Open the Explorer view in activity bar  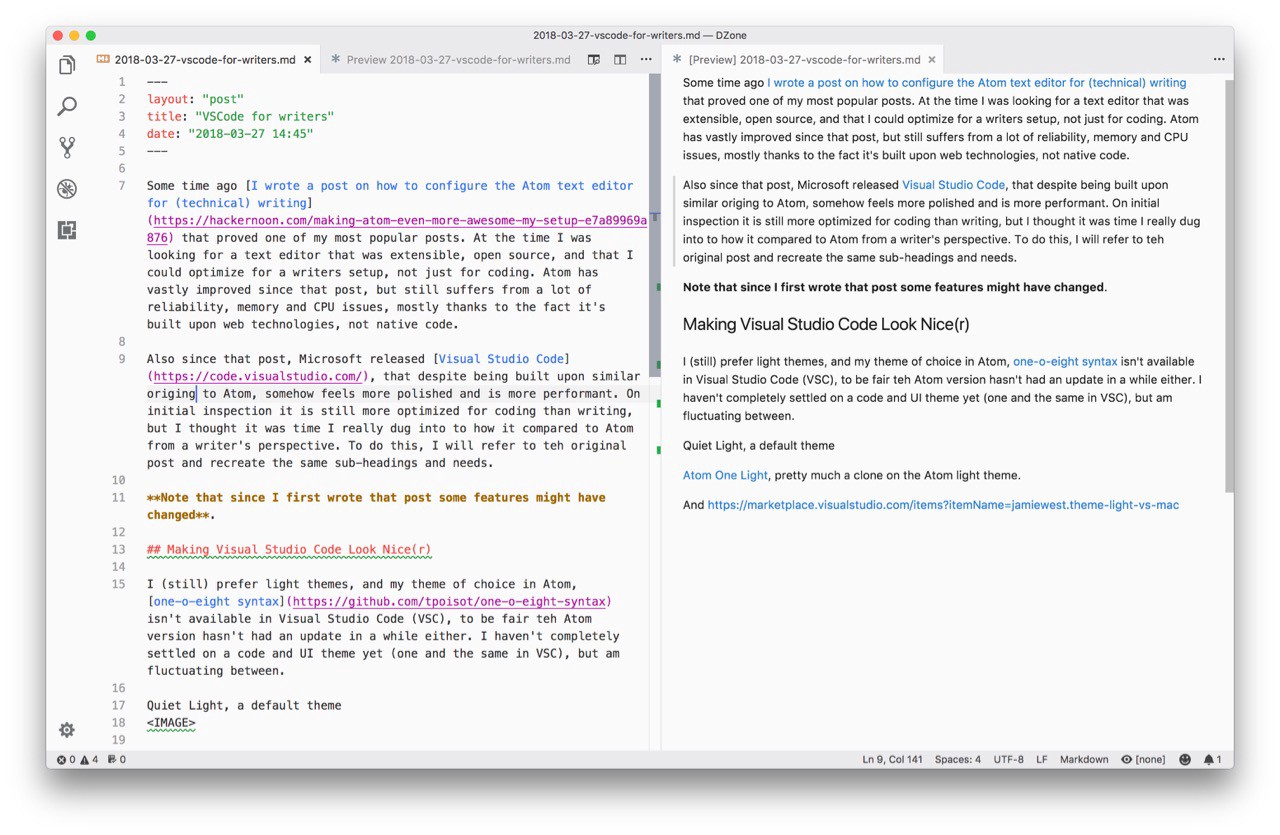[67, 65]
